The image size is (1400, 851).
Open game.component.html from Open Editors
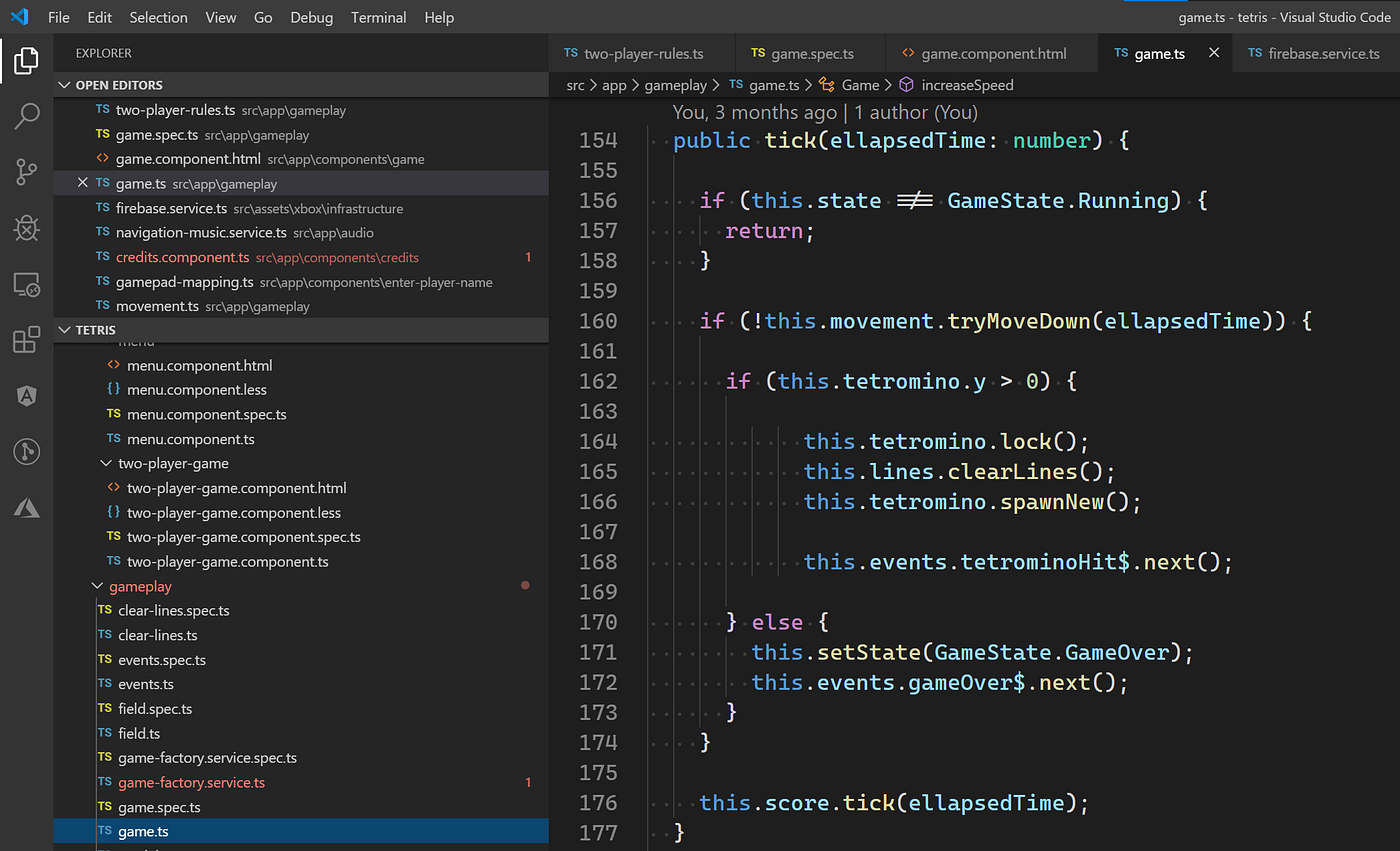click(x=187, y=158)
